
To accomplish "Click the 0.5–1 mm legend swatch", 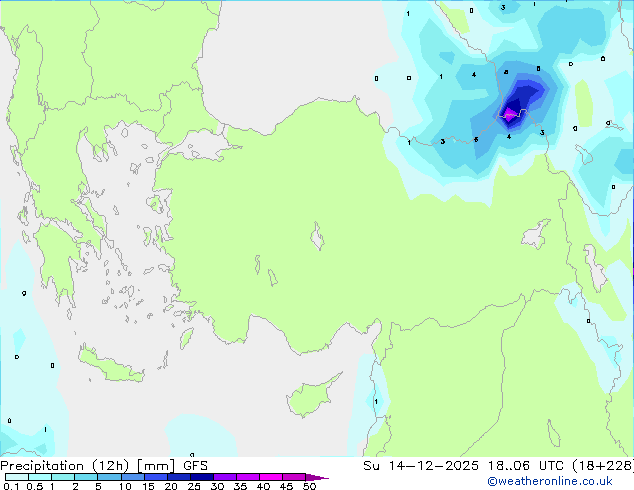I will coord(40,477).
